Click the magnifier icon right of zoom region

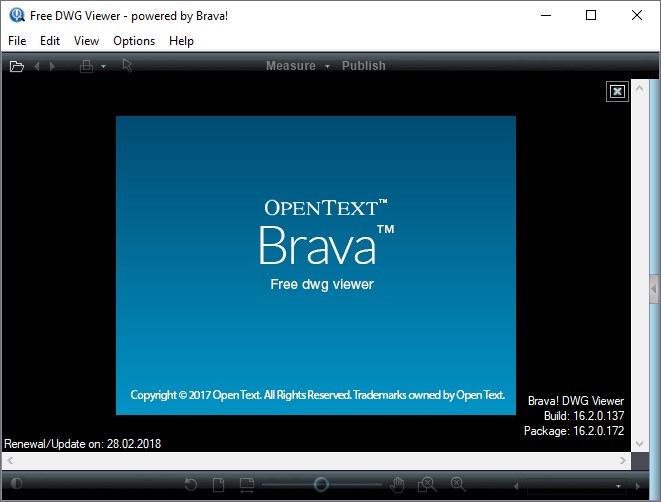458,485
